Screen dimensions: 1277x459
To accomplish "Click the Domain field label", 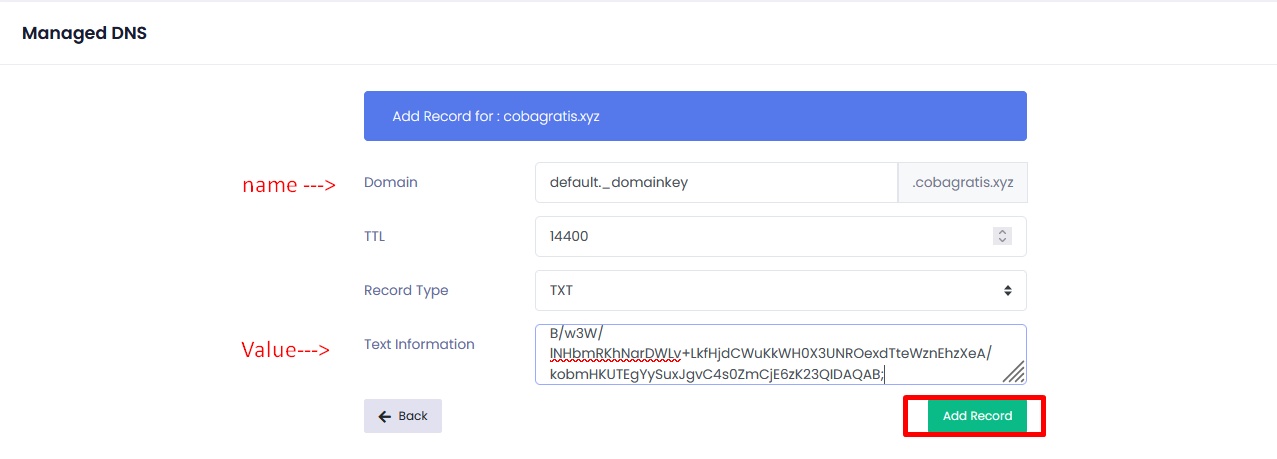I will point(391,183).
